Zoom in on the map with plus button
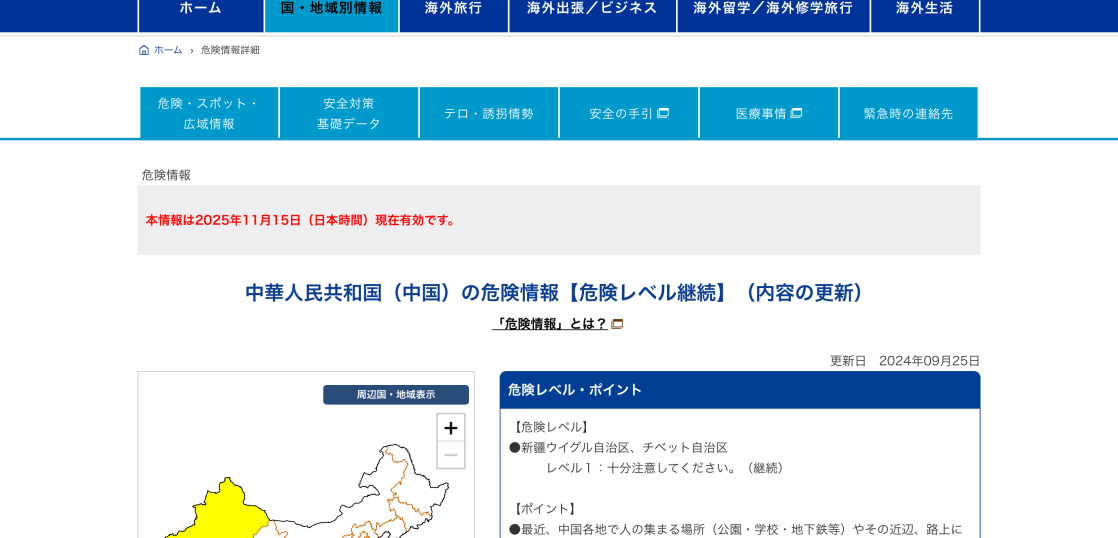1118x538 pixels. coord(451,428)
